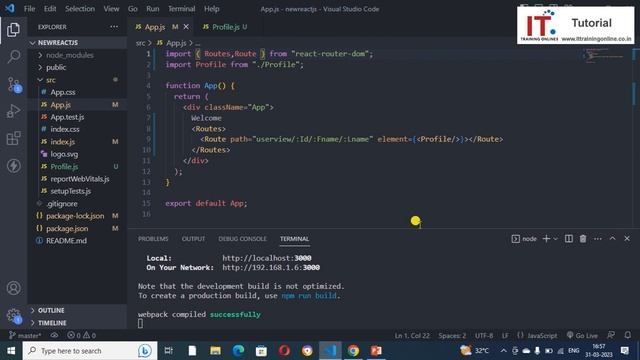The image size is (640, 360).
Task: Click UTF-8 encoding in status bar
Action: [484, 336]
